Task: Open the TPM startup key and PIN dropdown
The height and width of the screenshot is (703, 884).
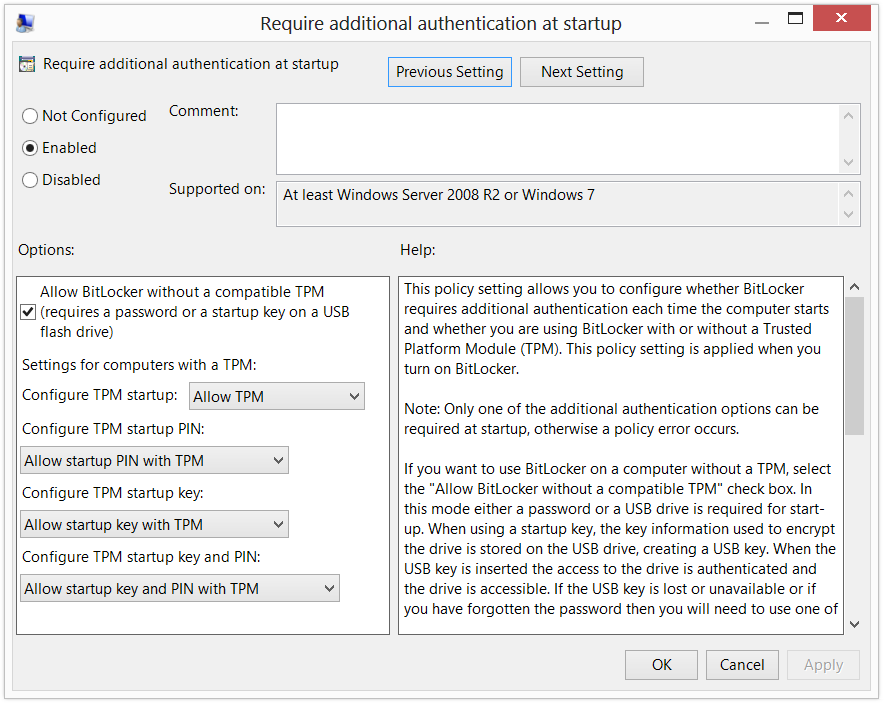Action: coord(180,588)
